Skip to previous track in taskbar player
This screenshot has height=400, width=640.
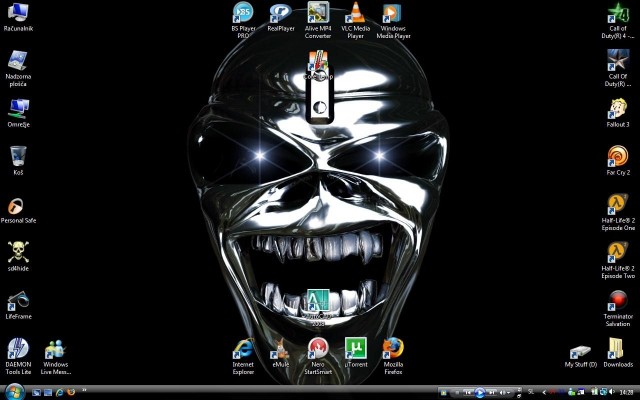[x=468, y=393]
